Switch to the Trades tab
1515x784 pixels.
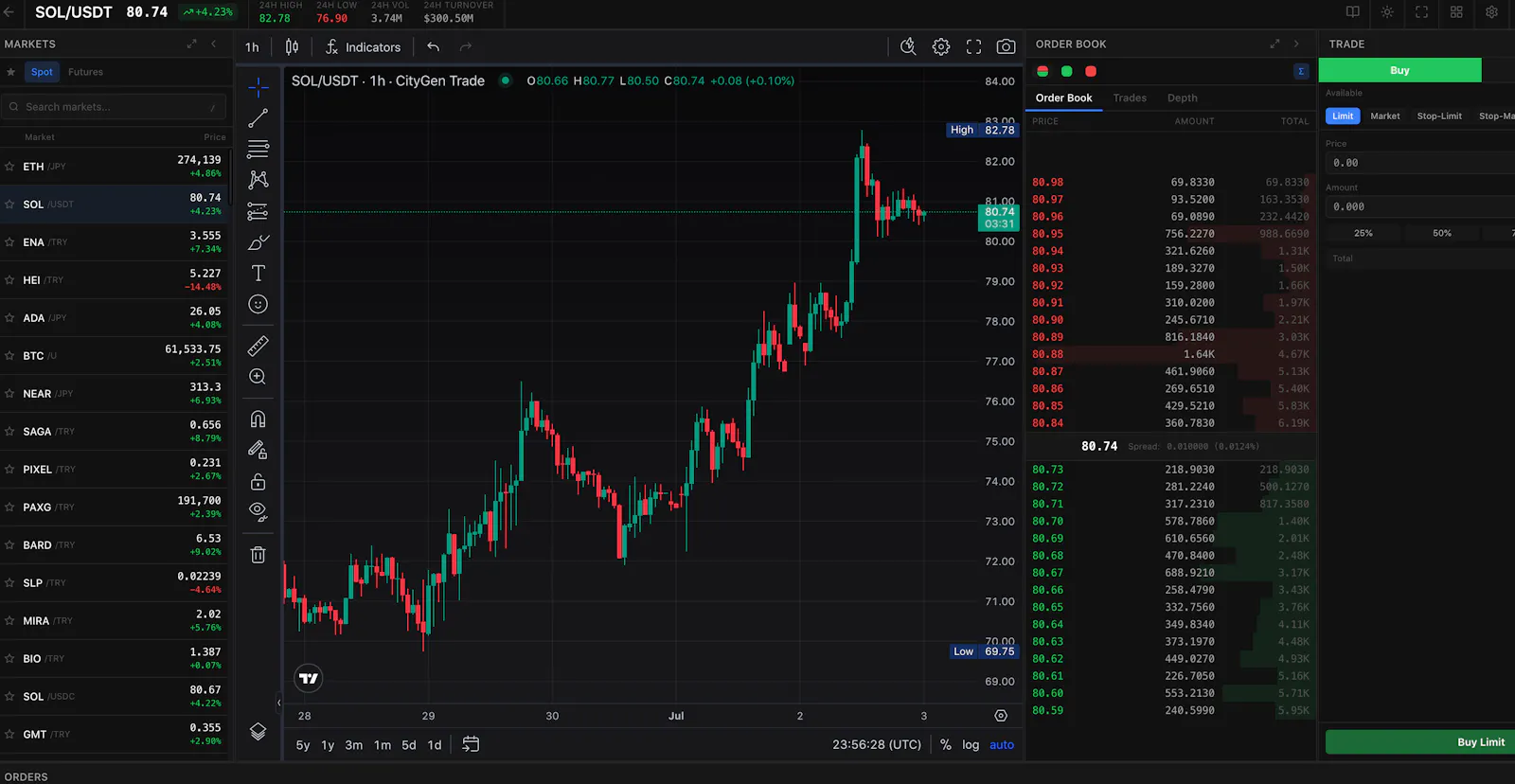pos(1130,98)
